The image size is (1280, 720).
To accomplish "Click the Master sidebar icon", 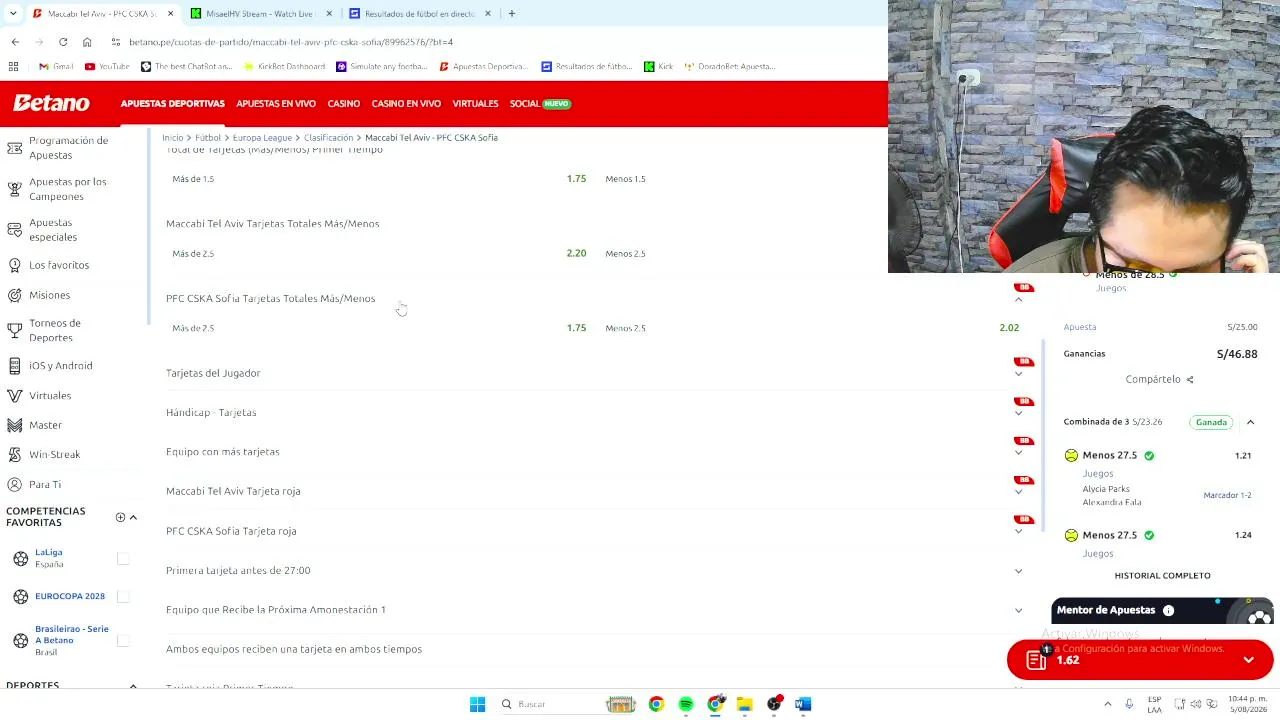I will click(14, 425).
